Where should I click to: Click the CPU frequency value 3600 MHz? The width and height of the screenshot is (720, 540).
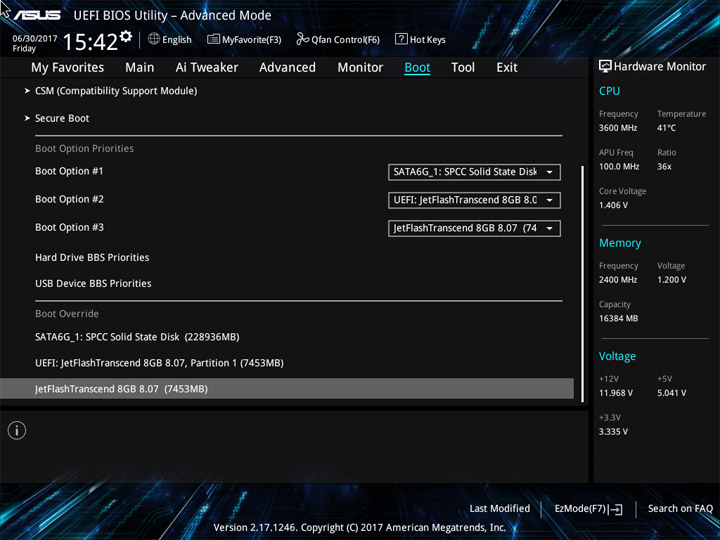(x=618, y=128)
